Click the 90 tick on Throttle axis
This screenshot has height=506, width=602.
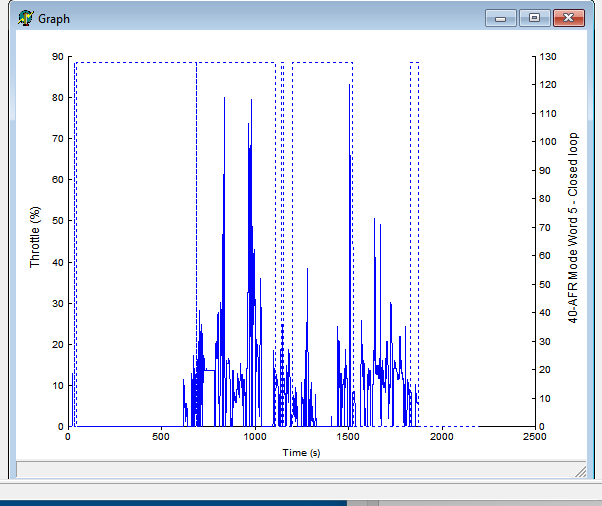tap(58, 56)
